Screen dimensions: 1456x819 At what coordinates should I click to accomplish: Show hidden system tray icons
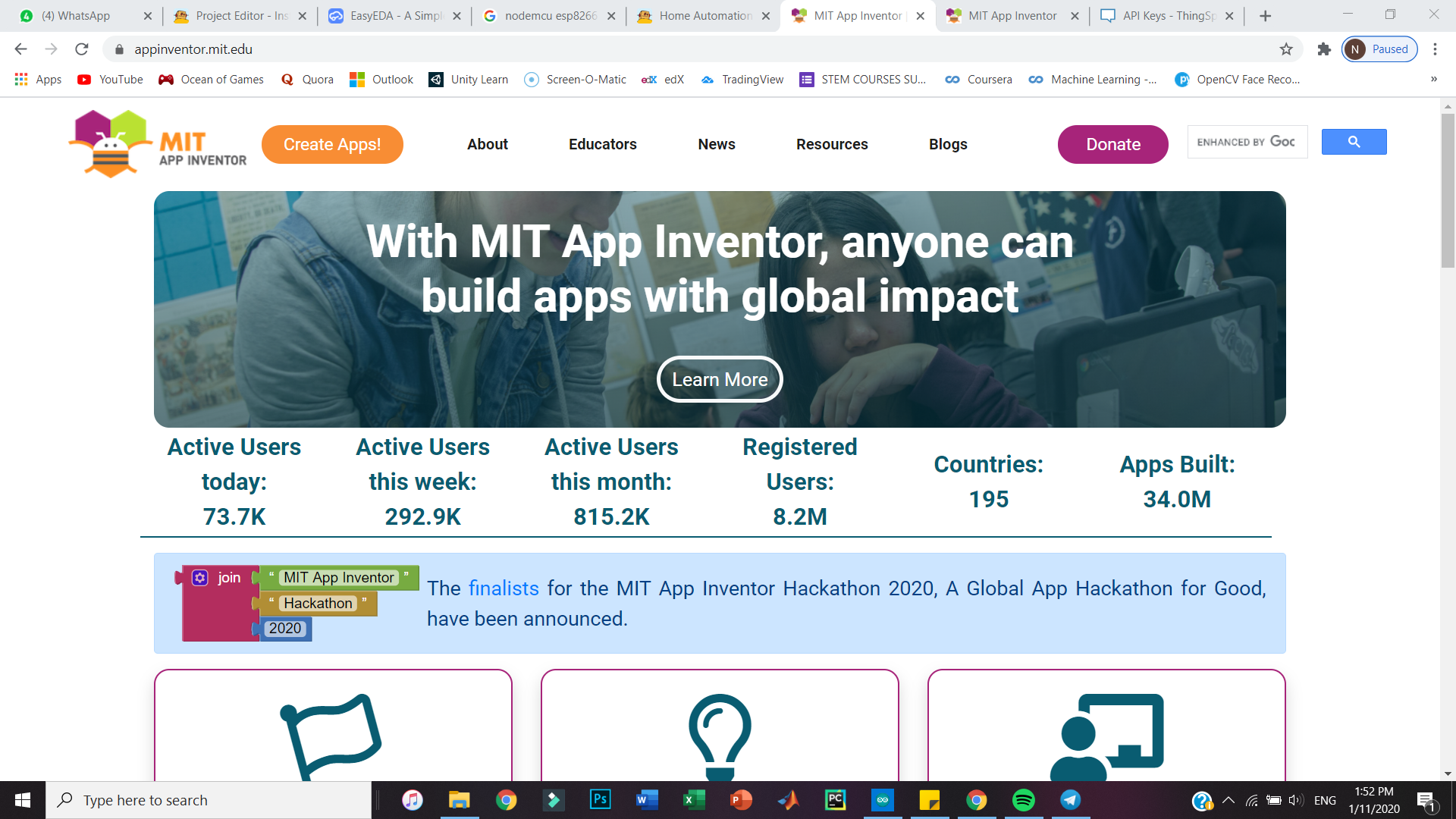point(1228,800)
